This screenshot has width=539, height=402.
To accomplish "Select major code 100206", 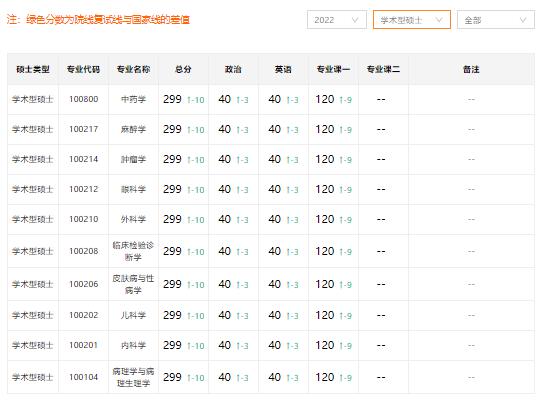I will (84, 284).
